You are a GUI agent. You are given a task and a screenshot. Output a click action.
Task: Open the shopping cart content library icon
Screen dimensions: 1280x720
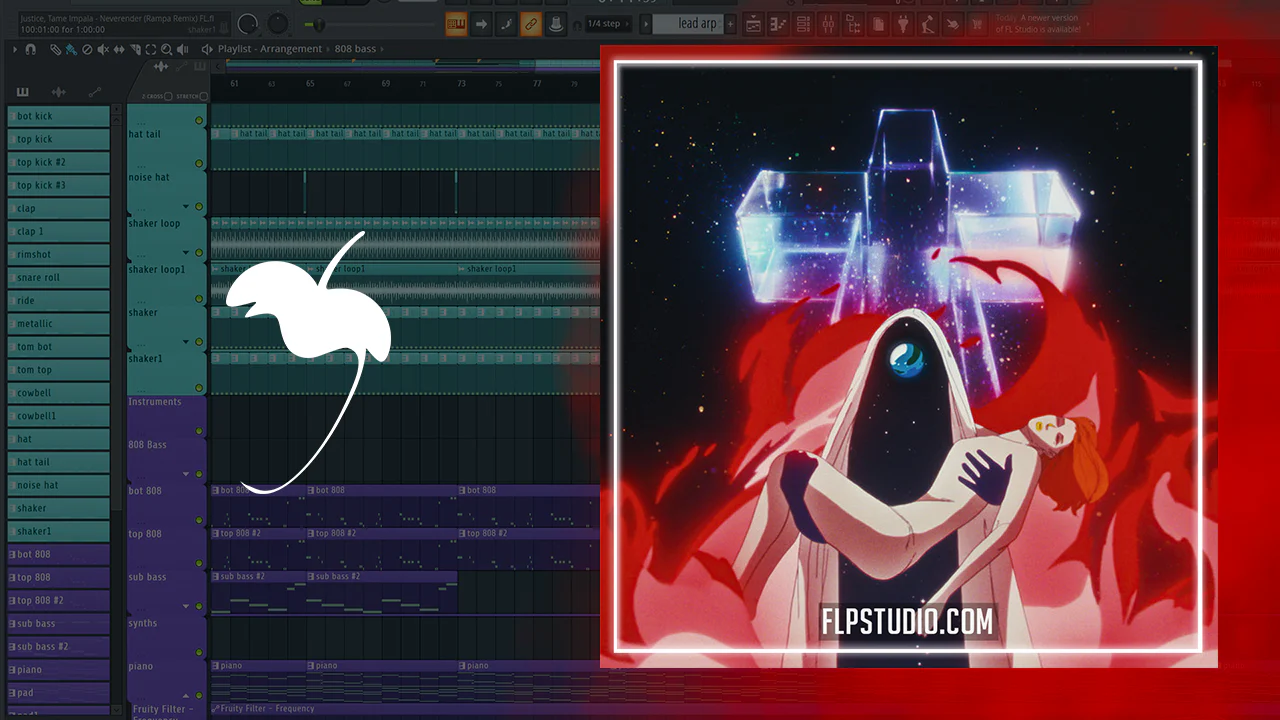tap(977, 24)
